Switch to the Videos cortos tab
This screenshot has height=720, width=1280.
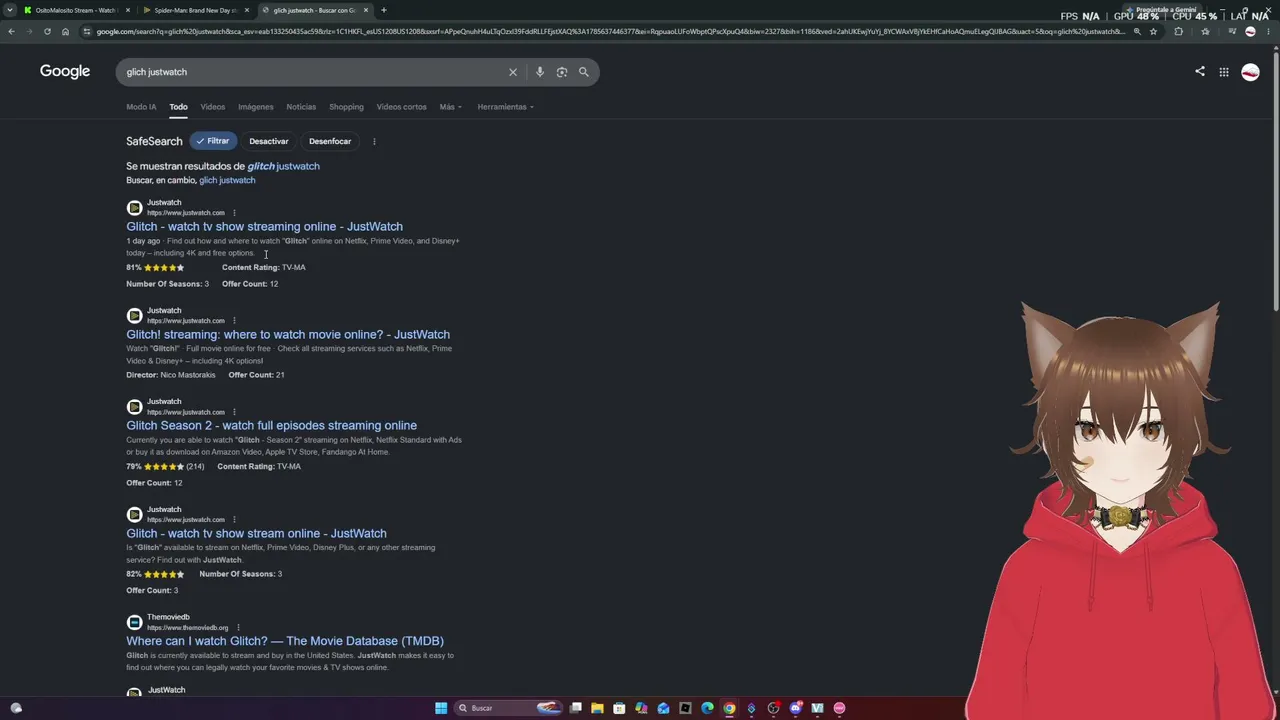[401, 107]
